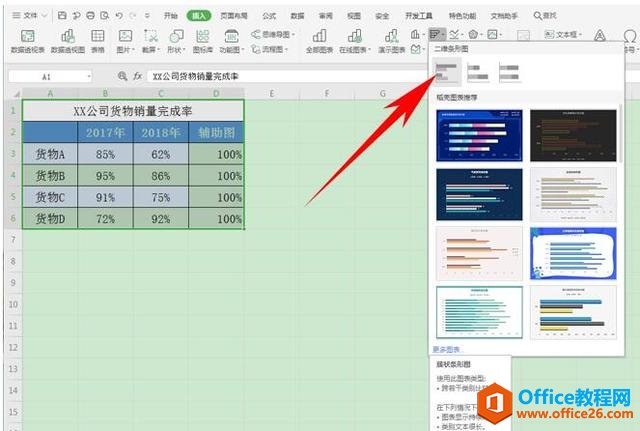
Task: Choose the teal bordered bar chart template
Action: tap(479, 312)
